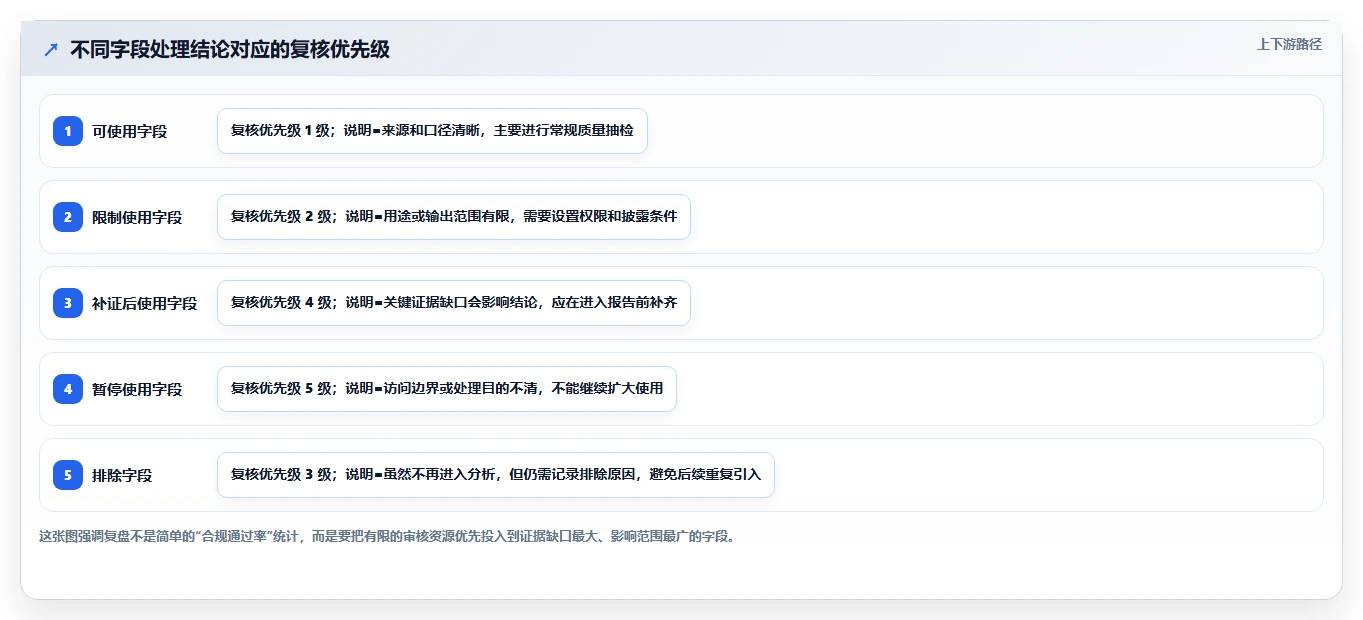1363x620 pixels.
Task: Click the 限制使用字段 label
Action: (x=137, y=217)
